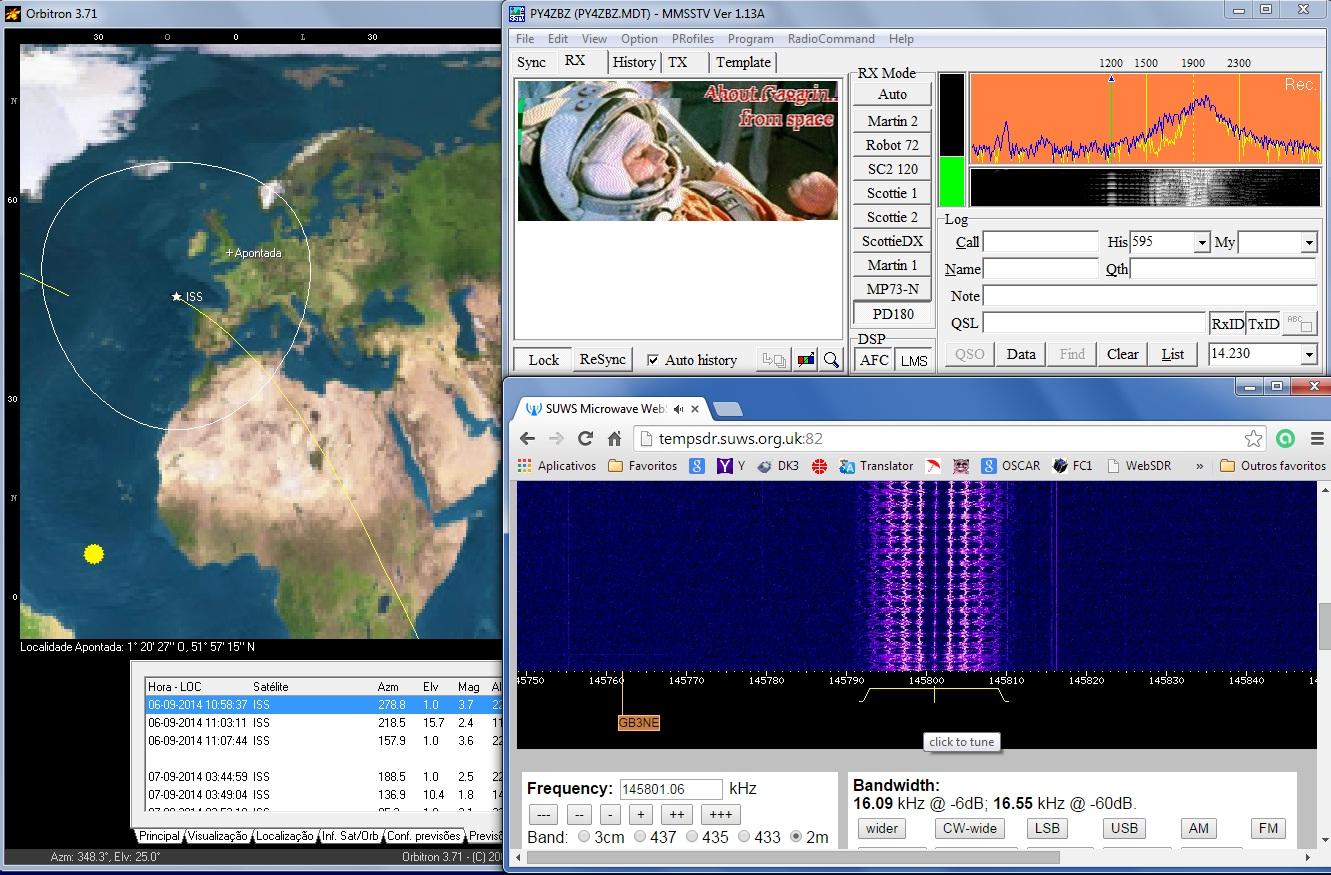Uncheck the Auto history checkbox
Image resolution: width=1331 pixels, height=875 pixels.
tap(653, 360)
